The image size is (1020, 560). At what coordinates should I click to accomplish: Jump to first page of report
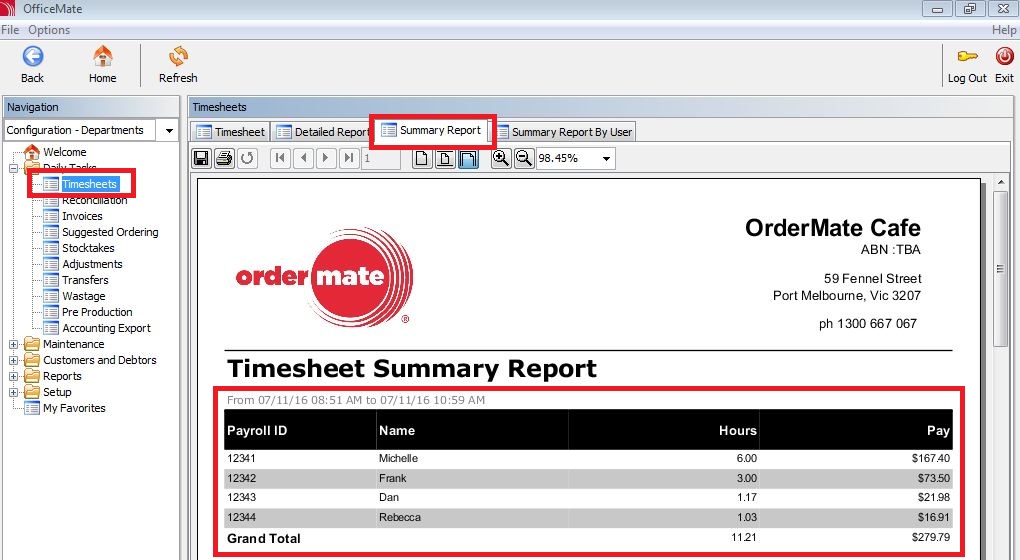tap(280, 158)
